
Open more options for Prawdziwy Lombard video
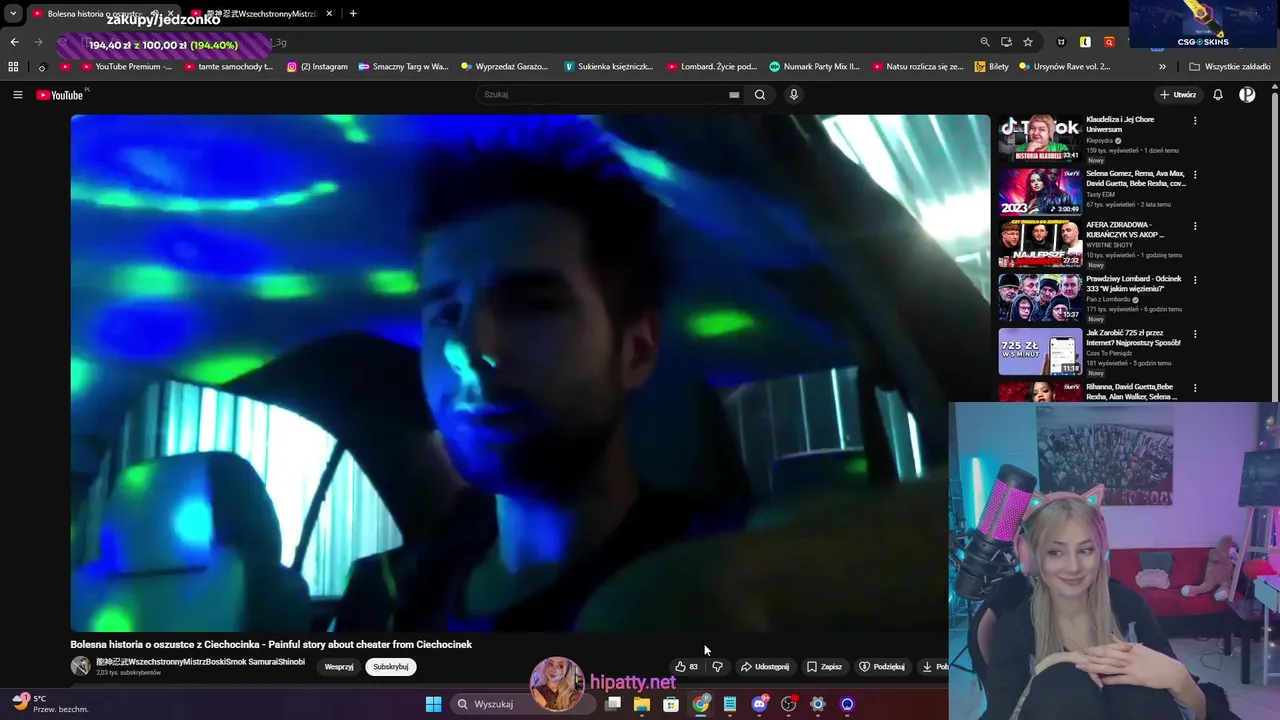coord(1195,281)
